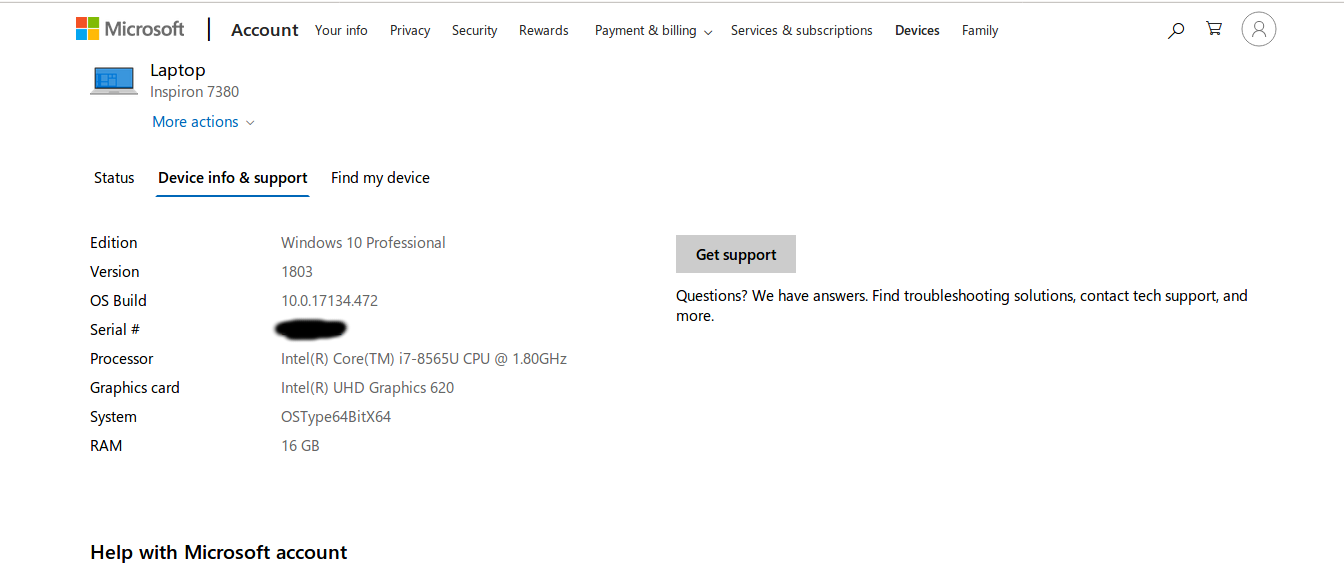Click the Edition label
Screen dimensions: 1344x574
tap(114, 243)
